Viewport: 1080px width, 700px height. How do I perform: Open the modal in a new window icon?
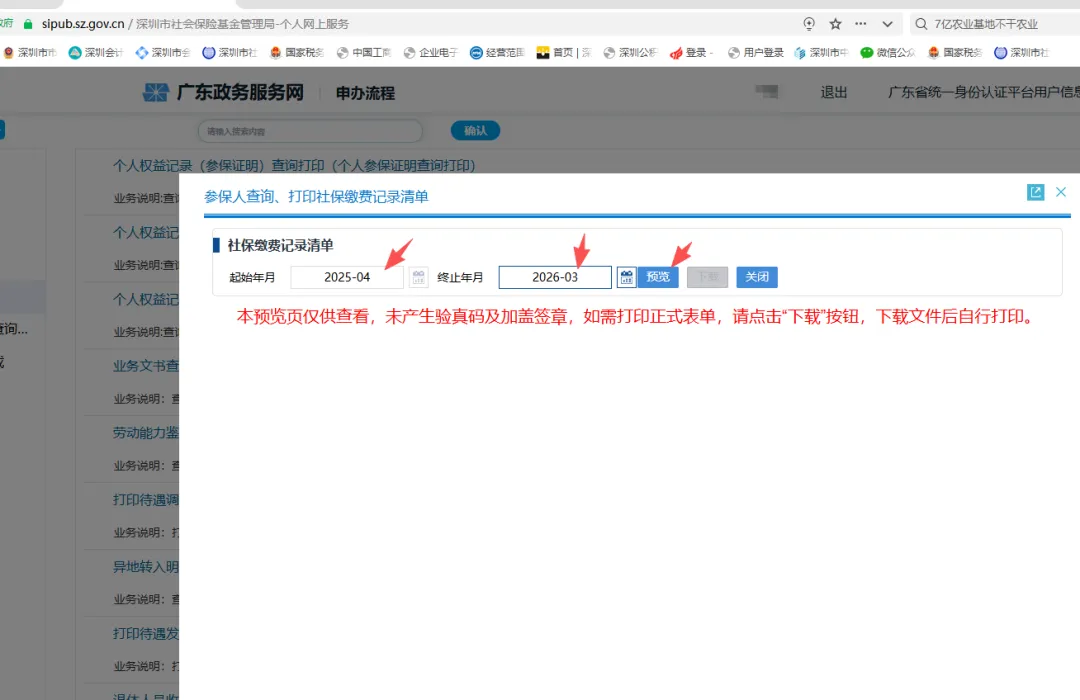tap(1035, 192)
